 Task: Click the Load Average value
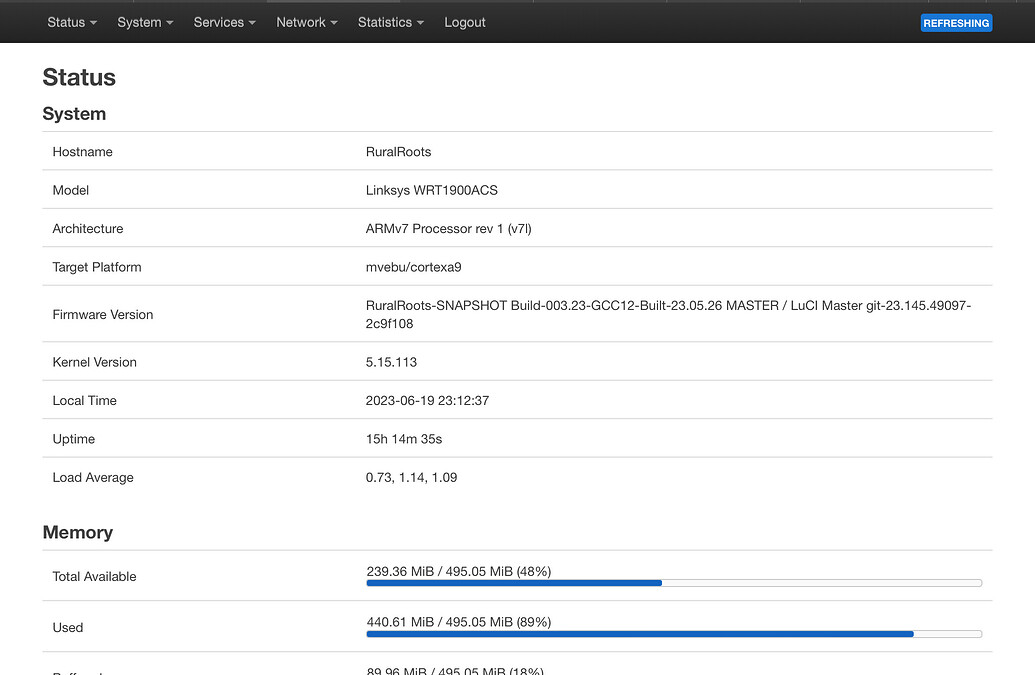(x=411, y=477)
